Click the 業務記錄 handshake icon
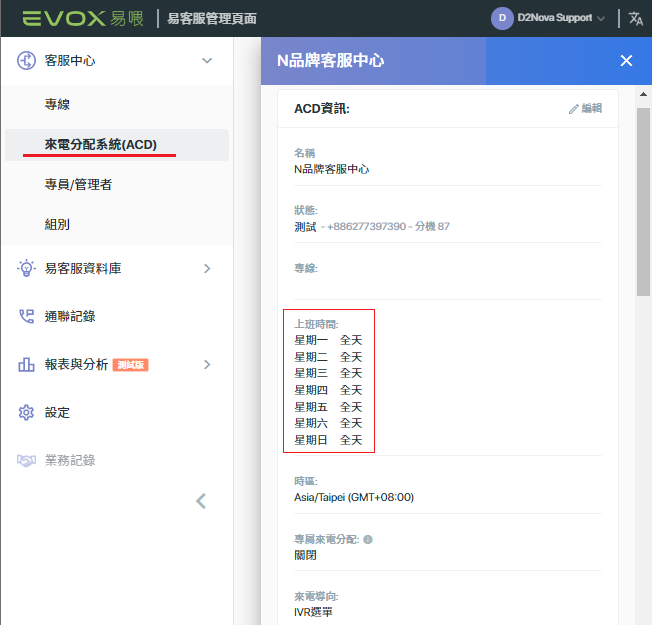This screenshot has height=625, width=652. pos(26,460)
